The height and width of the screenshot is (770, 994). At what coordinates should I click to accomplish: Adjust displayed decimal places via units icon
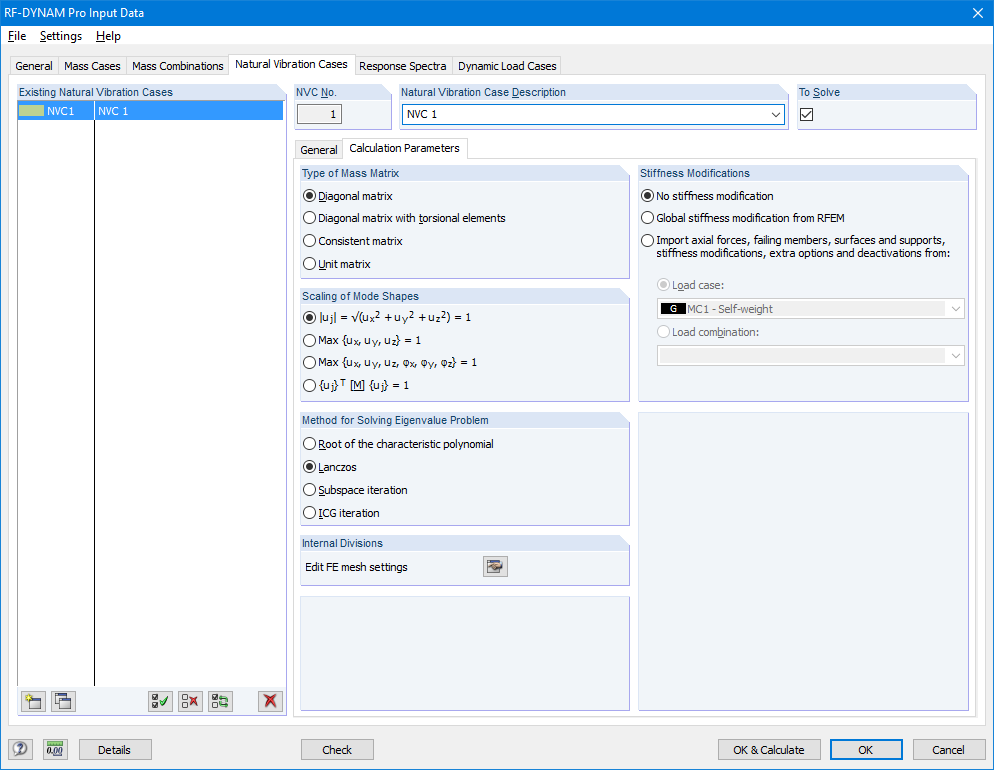[x=55, y=749]
